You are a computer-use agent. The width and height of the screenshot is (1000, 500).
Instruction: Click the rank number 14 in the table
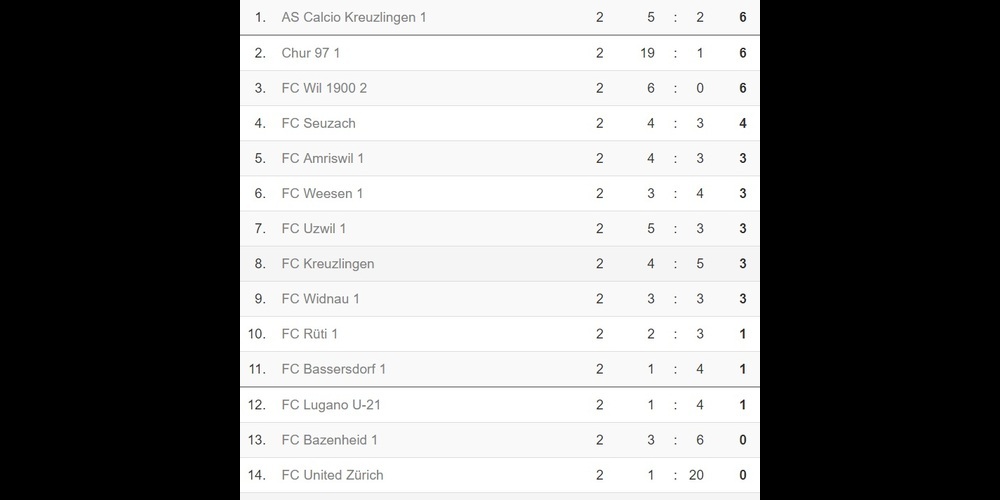[x=256, y=474]
